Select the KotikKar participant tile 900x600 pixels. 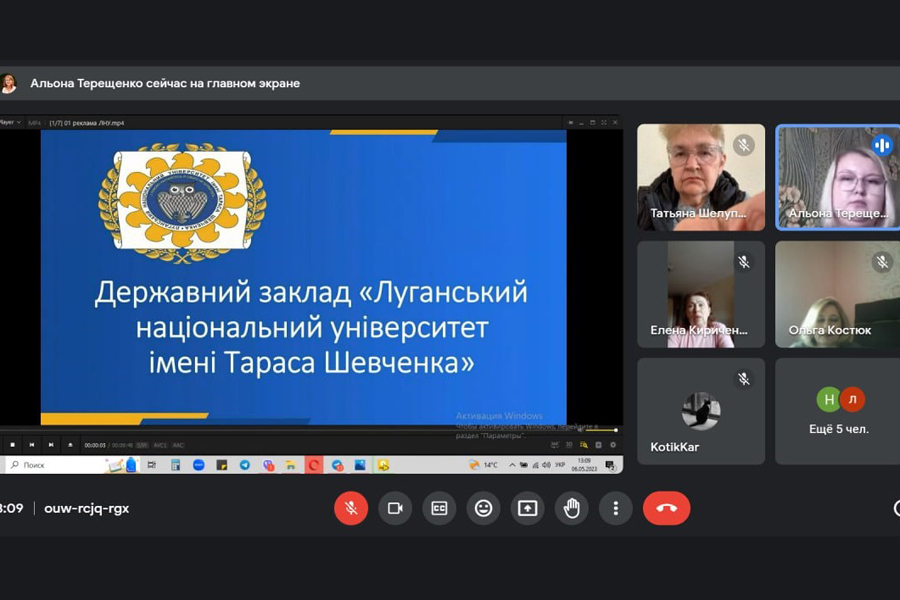701,411
